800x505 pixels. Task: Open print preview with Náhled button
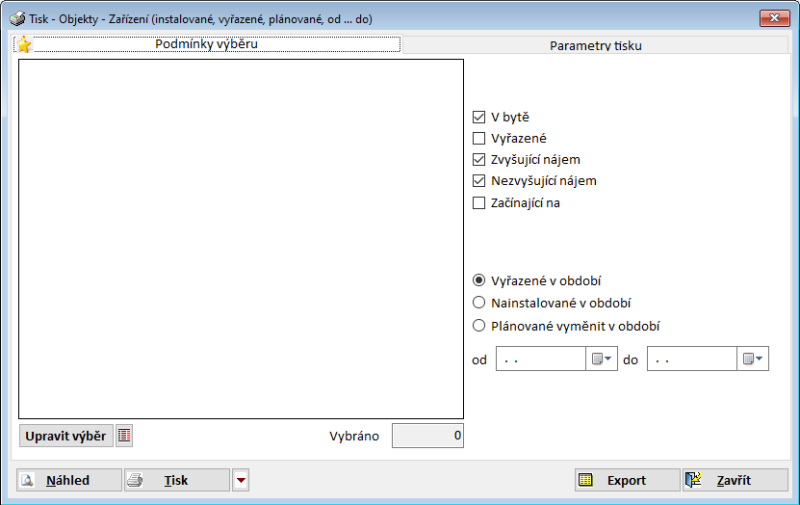click(69, 480)
